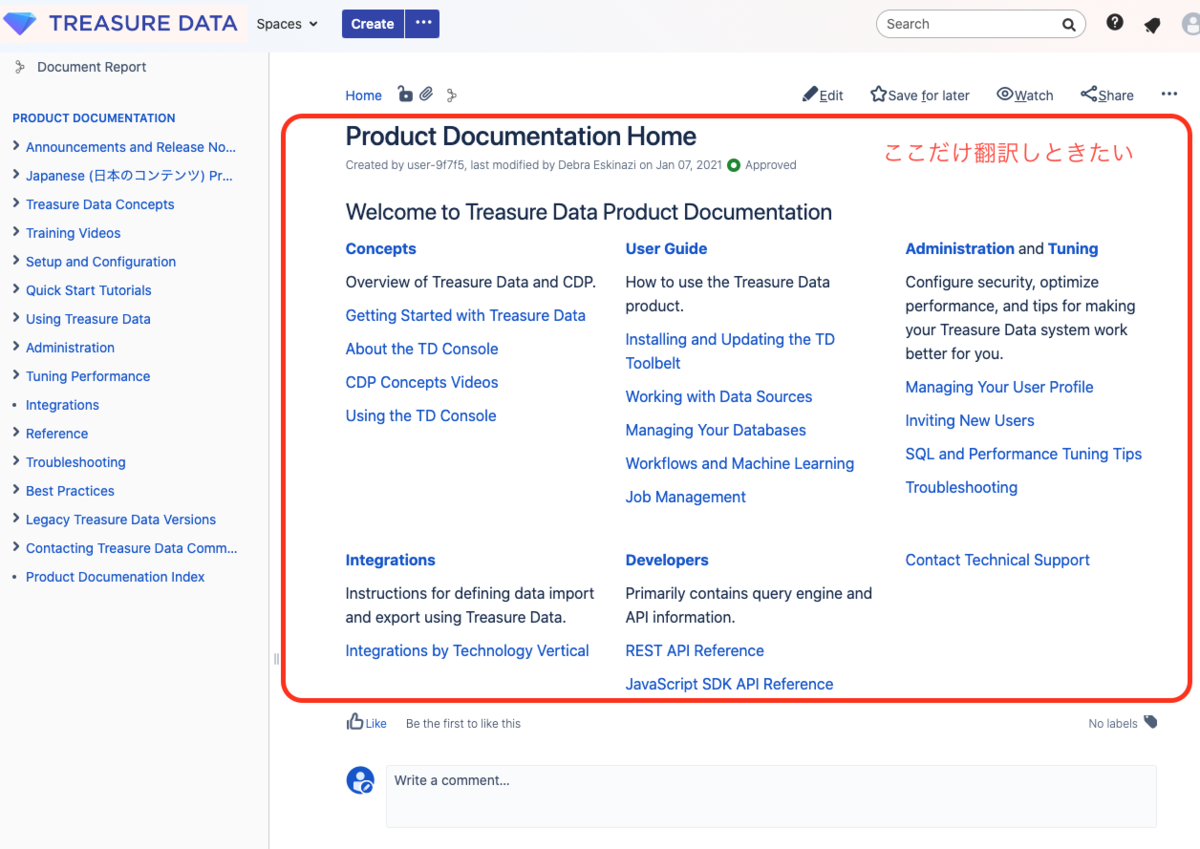1200x849 pixels.
Task: Open Inviting New Users link
Action: tap(970, 421)
